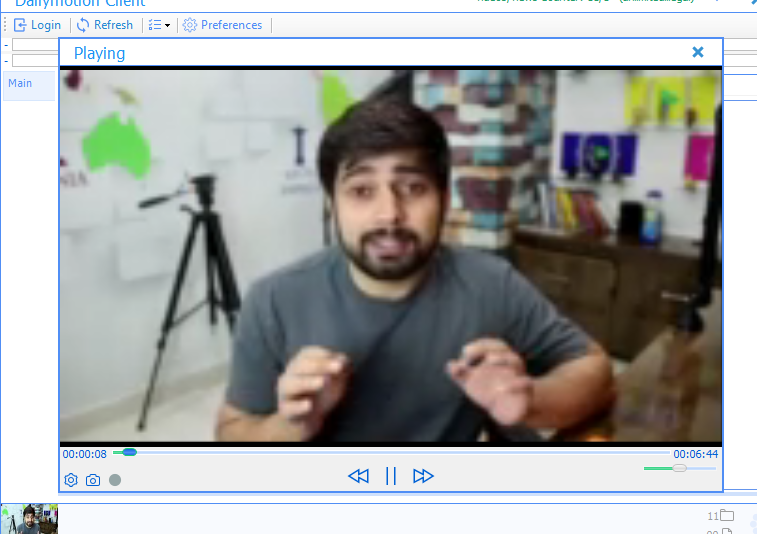Take a snapshot with camera icon

tap(93, 480)
